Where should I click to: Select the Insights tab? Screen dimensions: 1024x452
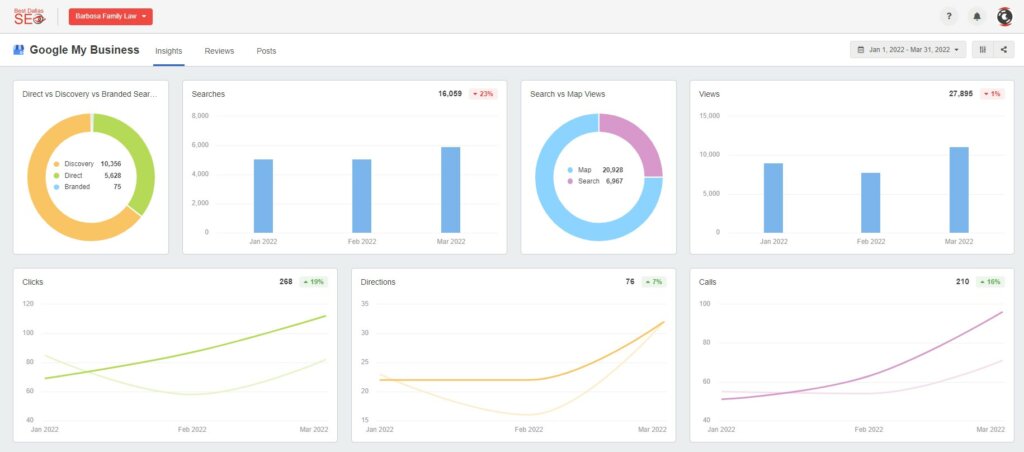(x=168, y=50)
